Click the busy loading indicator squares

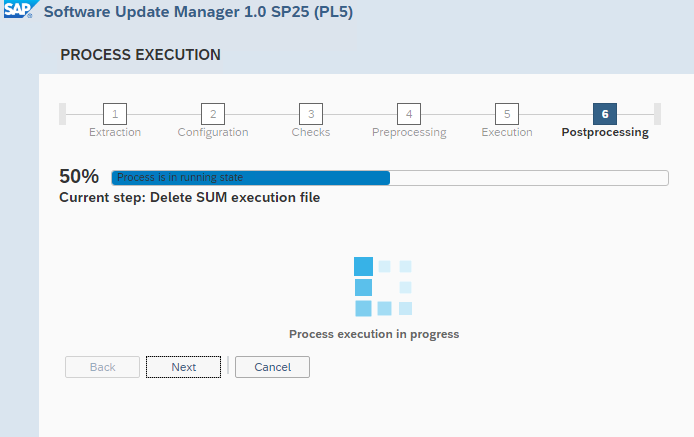[x=383, y=287]
